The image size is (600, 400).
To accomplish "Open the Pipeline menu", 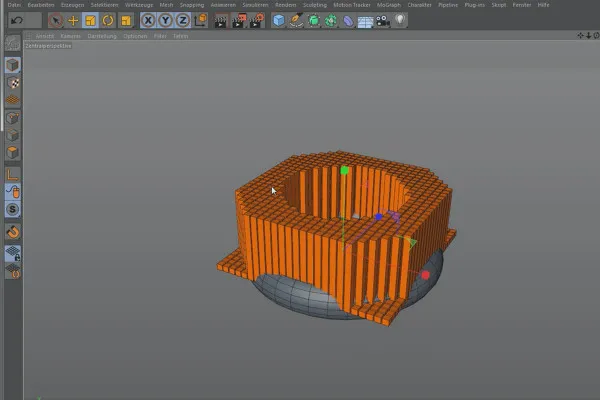I will click(x=448, y=5).
